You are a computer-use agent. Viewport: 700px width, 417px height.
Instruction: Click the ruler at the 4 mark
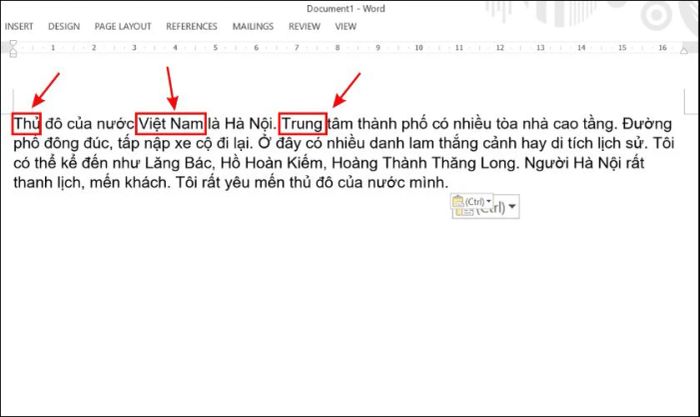click(x=175, y=47)
